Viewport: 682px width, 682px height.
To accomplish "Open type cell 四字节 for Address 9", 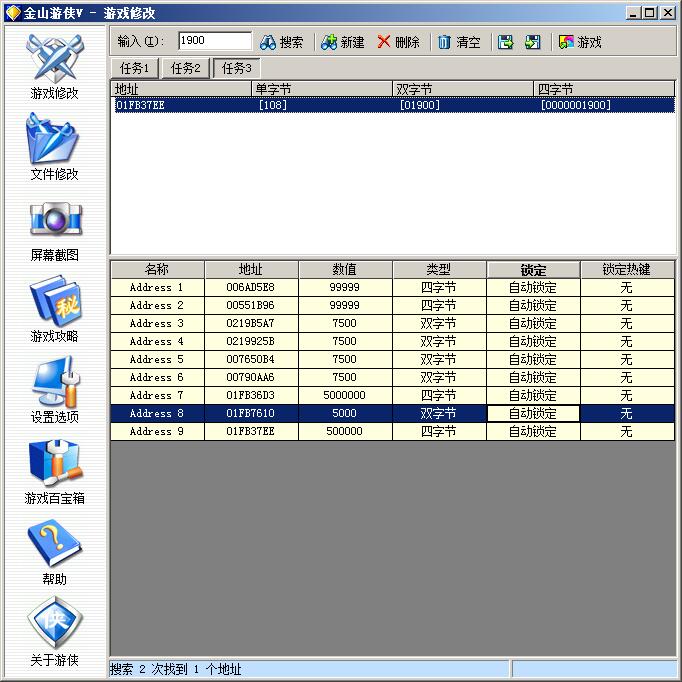I will pyautogui.click(x=438, y=431).
